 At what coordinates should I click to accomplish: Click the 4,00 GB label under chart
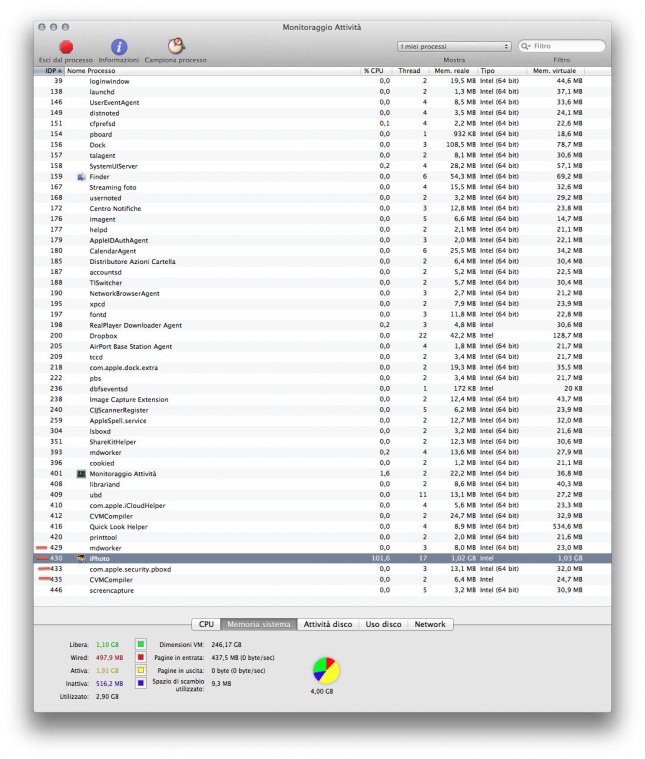pos(322,692)
